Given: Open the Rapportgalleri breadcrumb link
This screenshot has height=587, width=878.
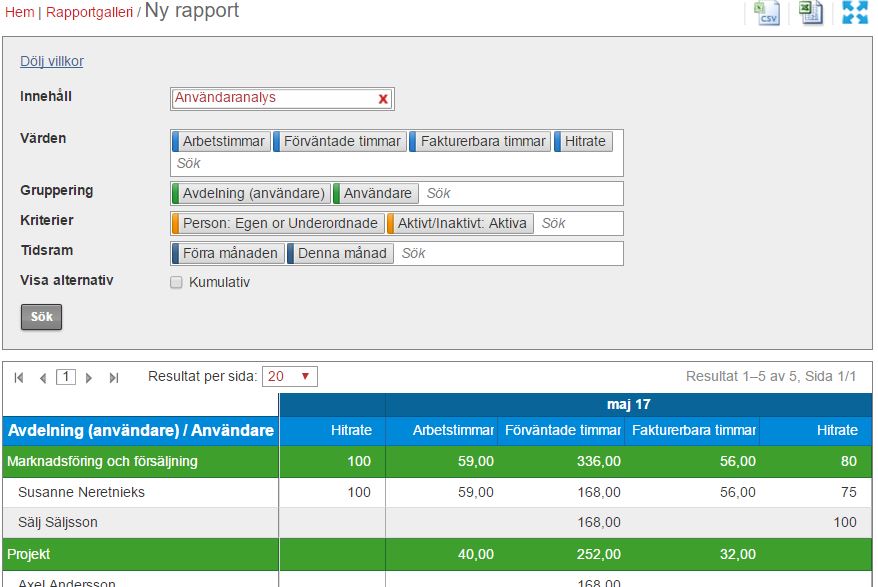Looking at the screenshot, I should coord(90,12).
